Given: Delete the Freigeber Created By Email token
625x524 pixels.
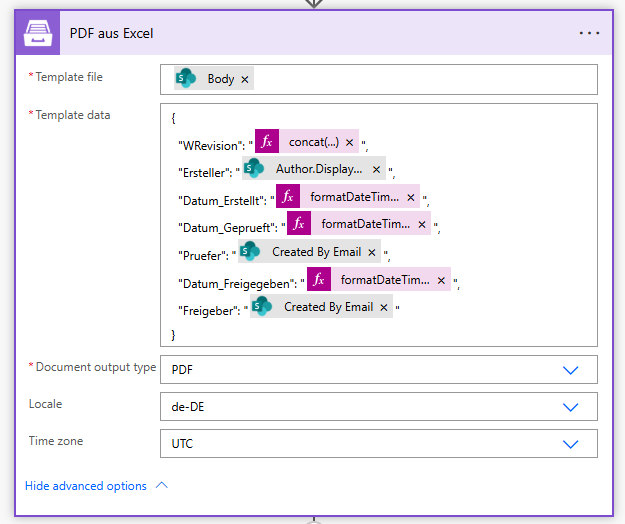Looking at the screenshot, I should 384,307.
